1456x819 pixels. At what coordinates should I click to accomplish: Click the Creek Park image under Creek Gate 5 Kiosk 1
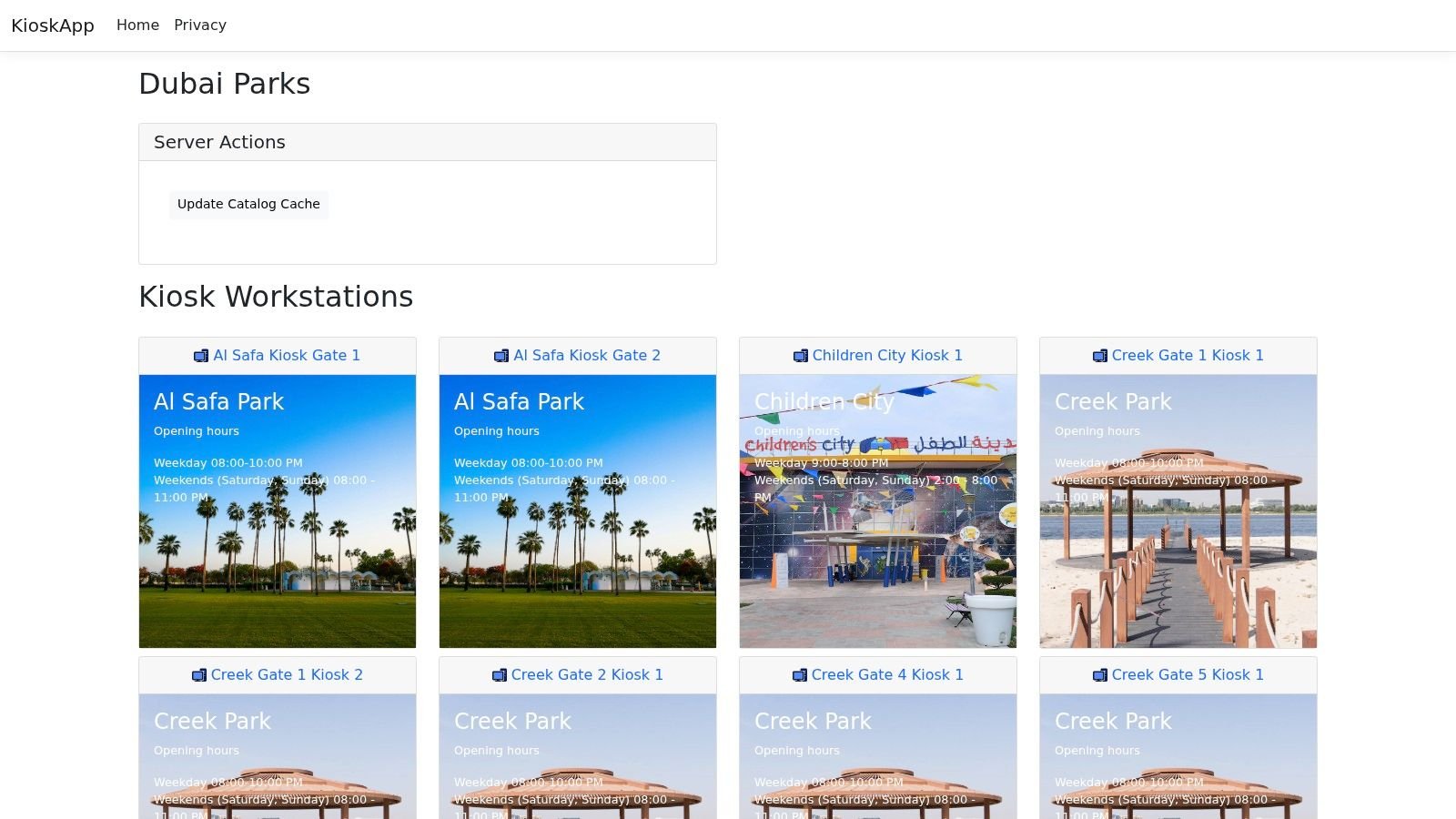click(x=1178, y=756)
